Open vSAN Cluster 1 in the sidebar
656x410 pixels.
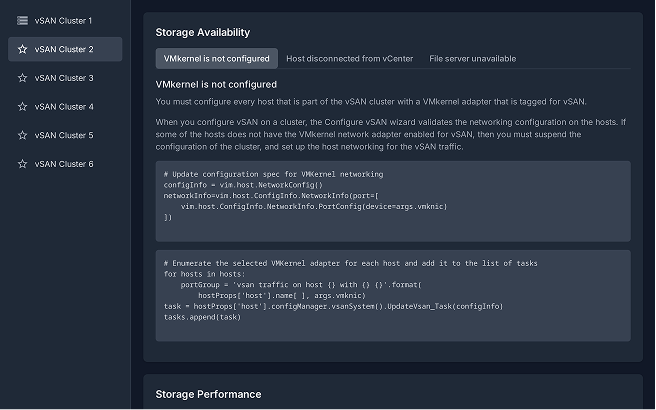(63, 20)
